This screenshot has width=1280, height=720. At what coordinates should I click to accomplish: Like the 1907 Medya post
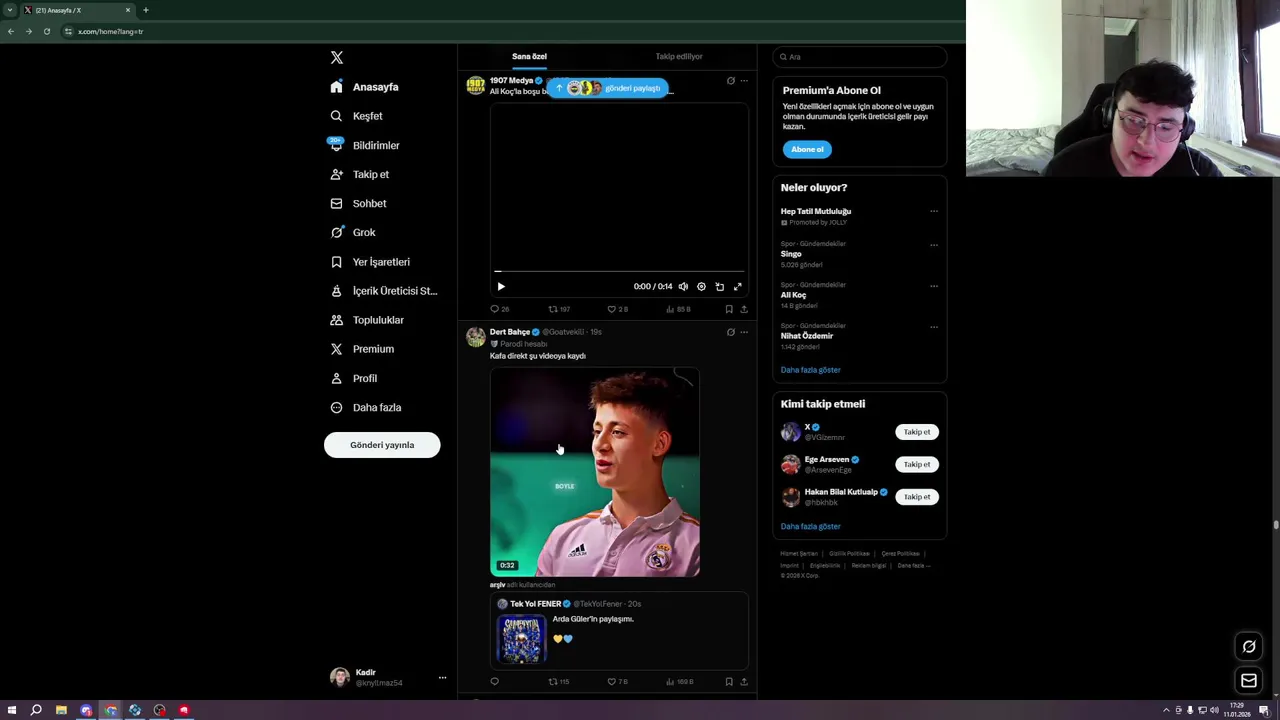(617, 309)
